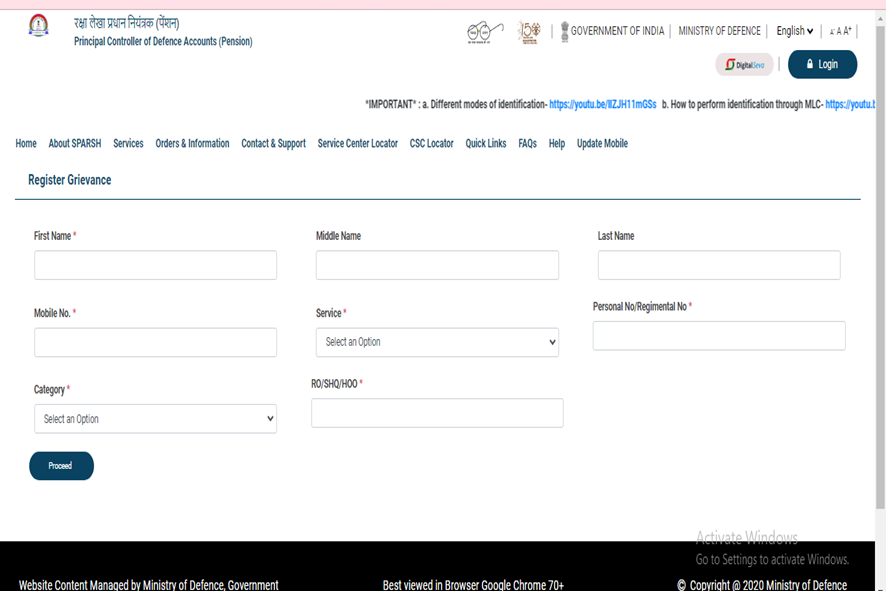Viewport: 886px width, 591px height.
Task: Click the national emblem beside Government of India
Action: click(x=564, y=31)
